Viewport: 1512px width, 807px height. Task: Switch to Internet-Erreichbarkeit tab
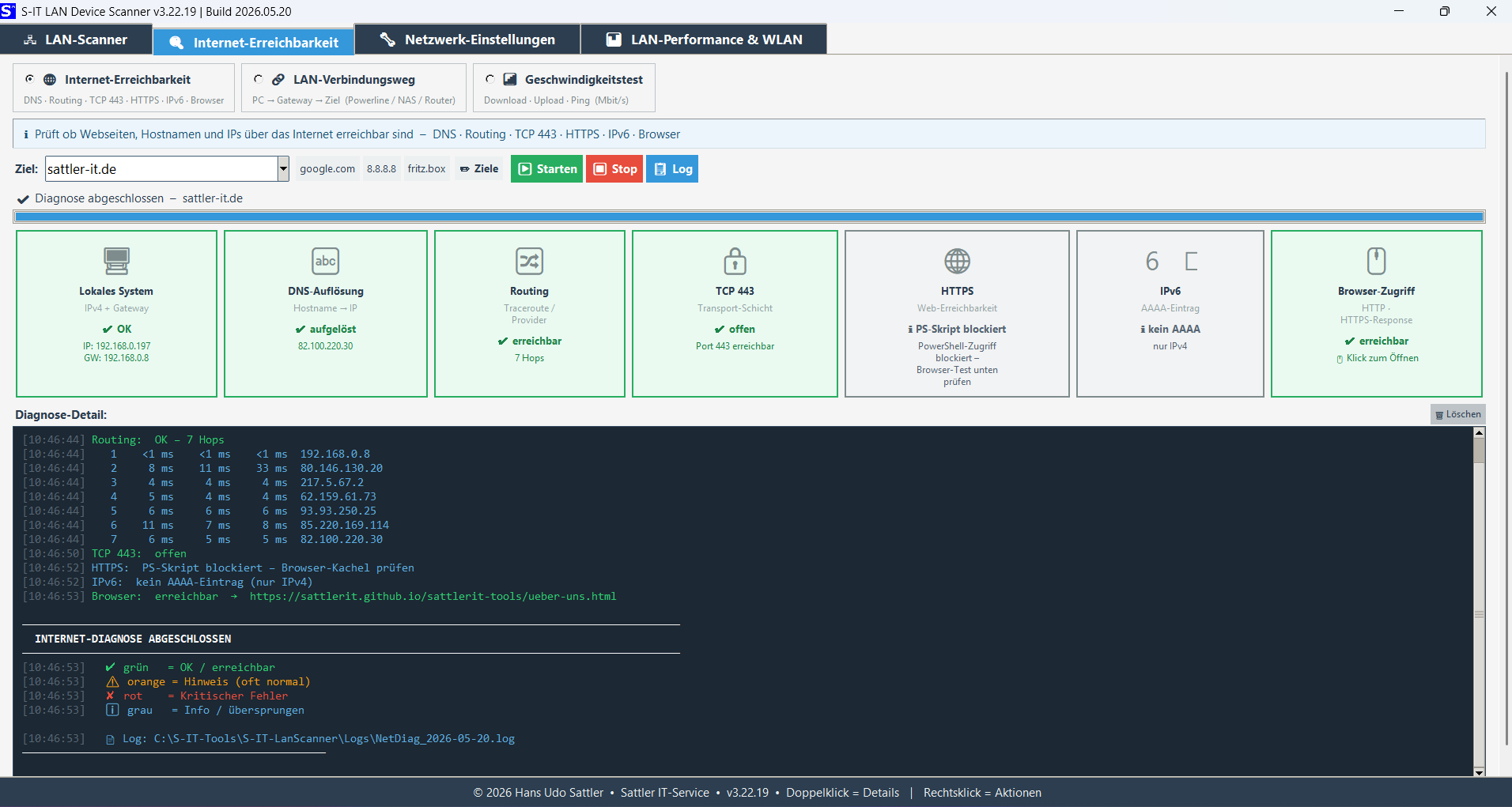253,42
